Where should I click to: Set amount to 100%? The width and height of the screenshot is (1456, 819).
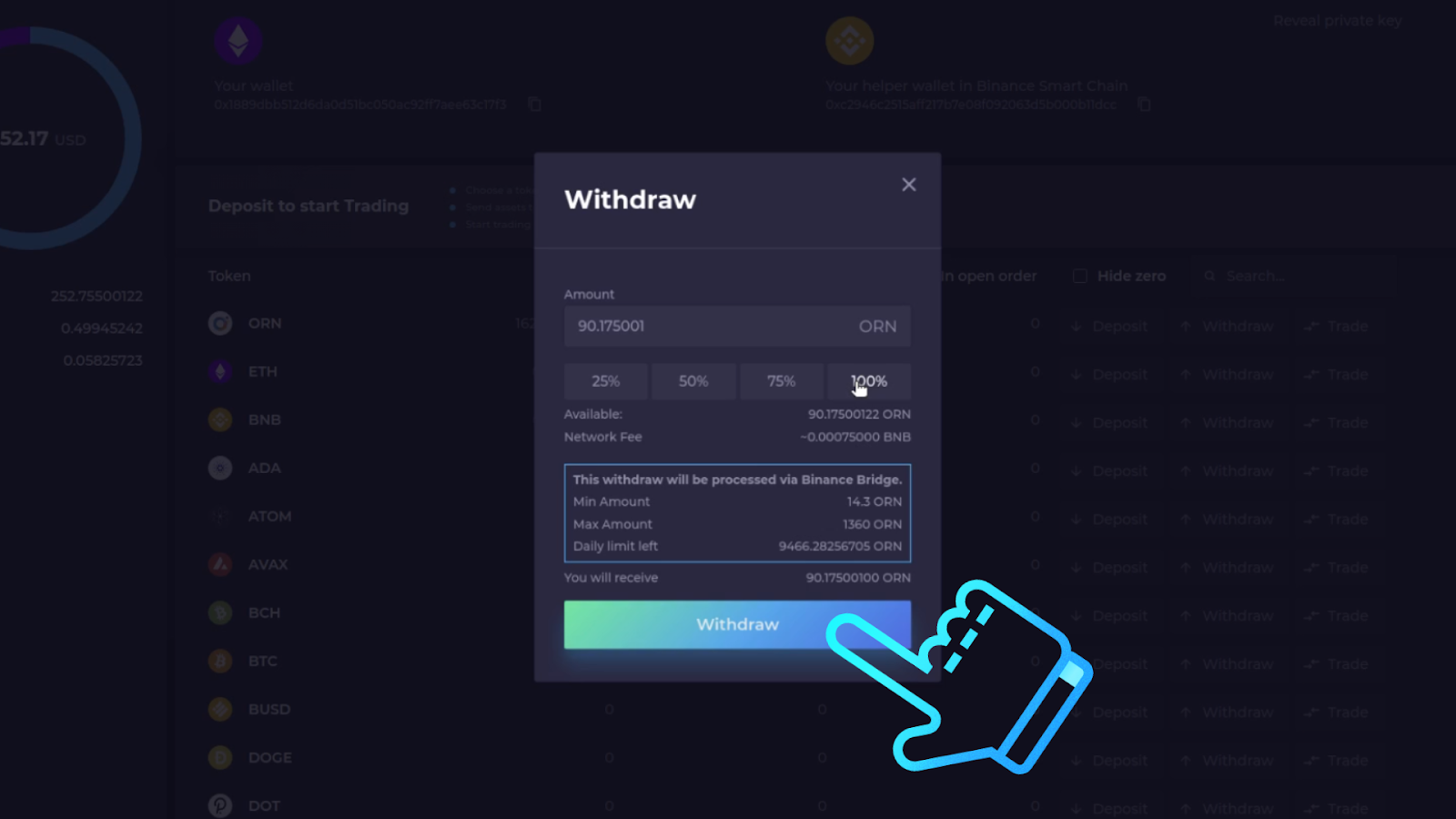[x=869, y=381]
